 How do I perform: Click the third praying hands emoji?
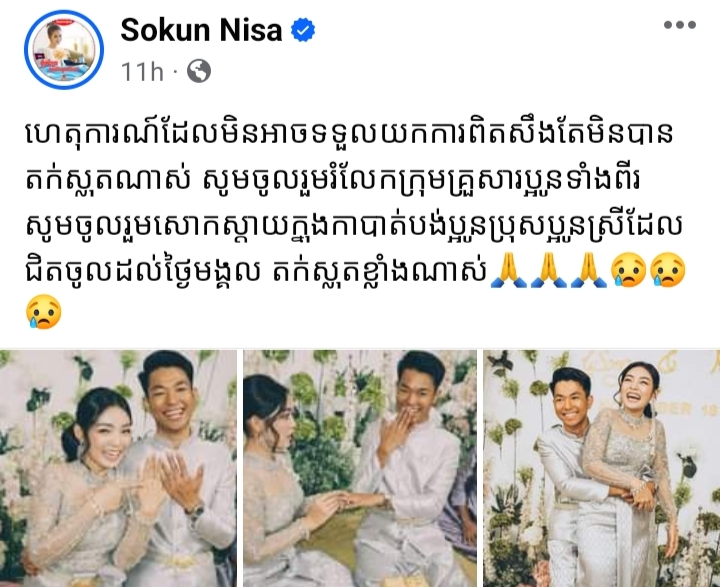[x=589, y=271]
